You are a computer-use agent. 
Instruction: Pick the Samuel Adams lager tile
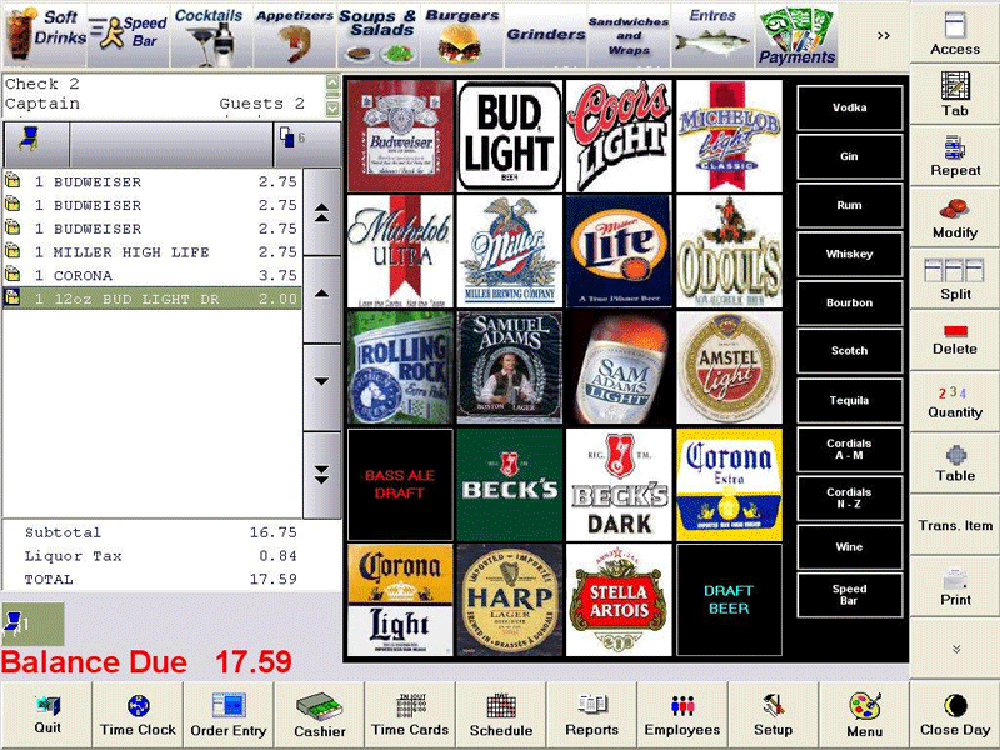pyautogui.click(x=509, y=367)
